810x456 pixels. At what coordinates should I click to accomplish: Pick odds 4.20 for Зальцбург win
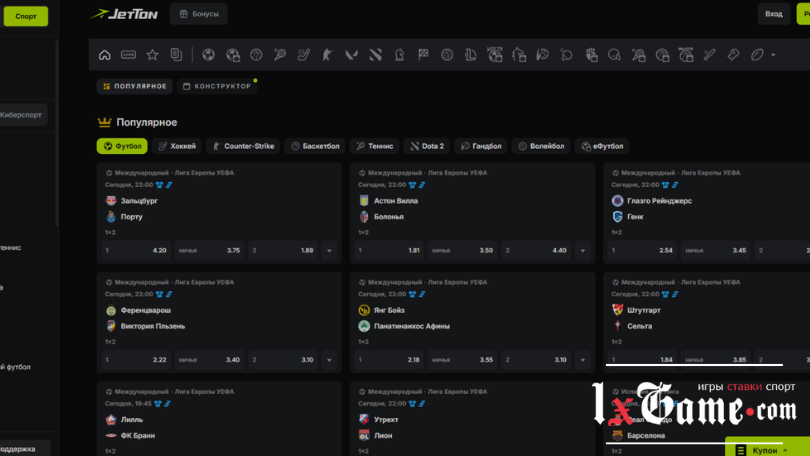[x=135, y=250]
